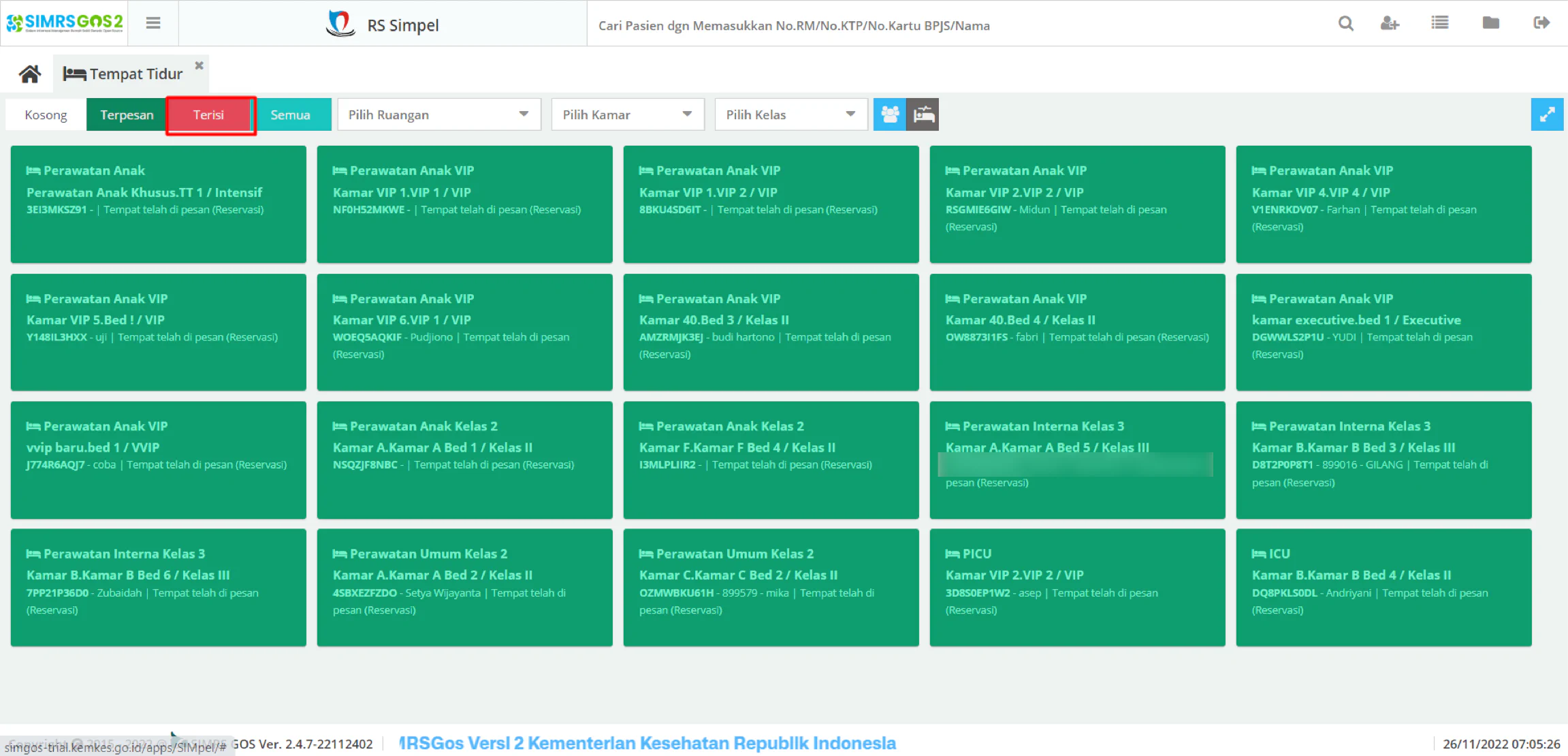Image resolution: width=1568 pixels, height=756 pixels.
Task: Expand view with the fullscreen arrows
Action: (x=1547, y=114)
